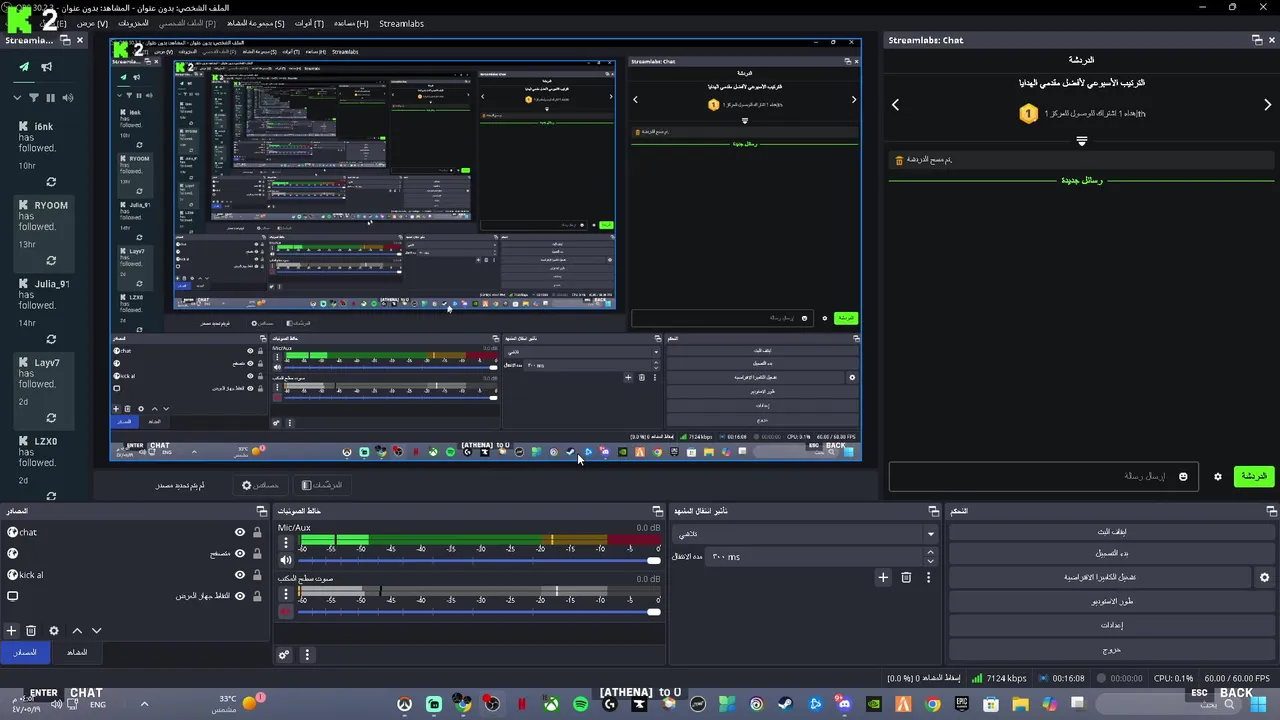Open the Streamlabs menu
Screen dimensions: 1280x720
[401, 23]
